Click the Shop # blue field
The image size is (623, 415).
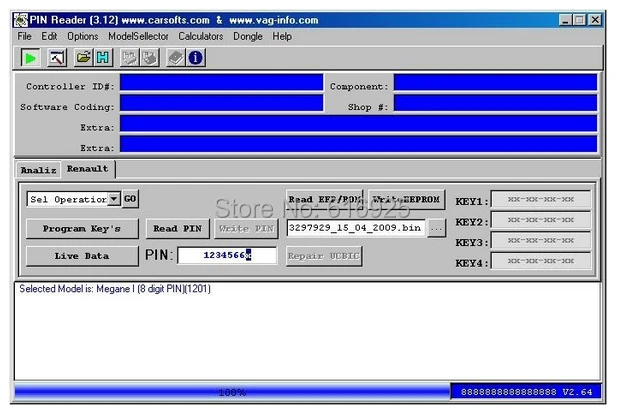point(495,103)
